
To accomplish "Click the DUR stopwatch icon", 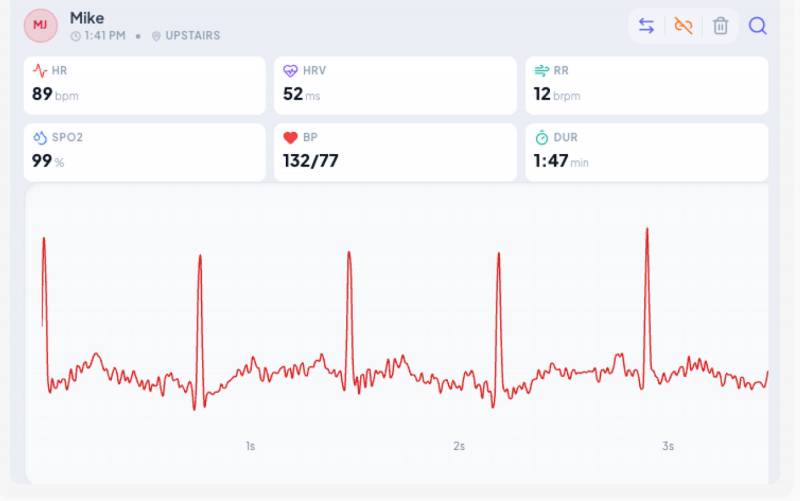I will [541, 138].
